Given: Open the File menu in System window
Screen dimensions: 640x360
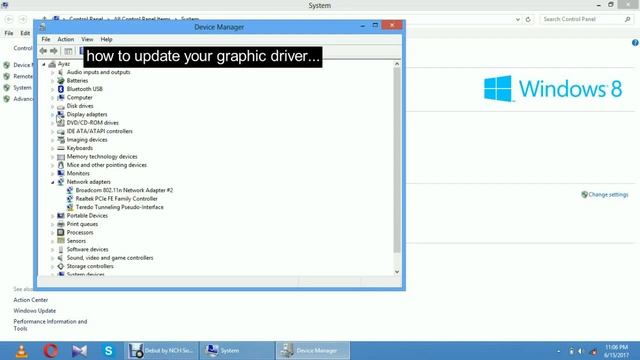Looking at the screenshot, I should pyautogui.click(x=9, y=33).
